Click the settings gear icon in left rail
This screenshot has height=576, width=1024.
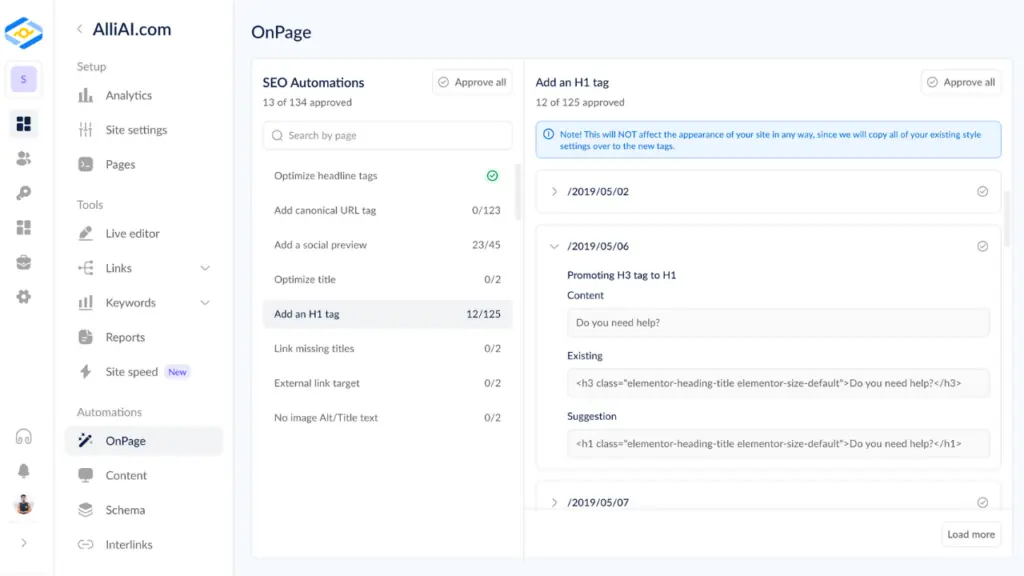coord(24,296)
